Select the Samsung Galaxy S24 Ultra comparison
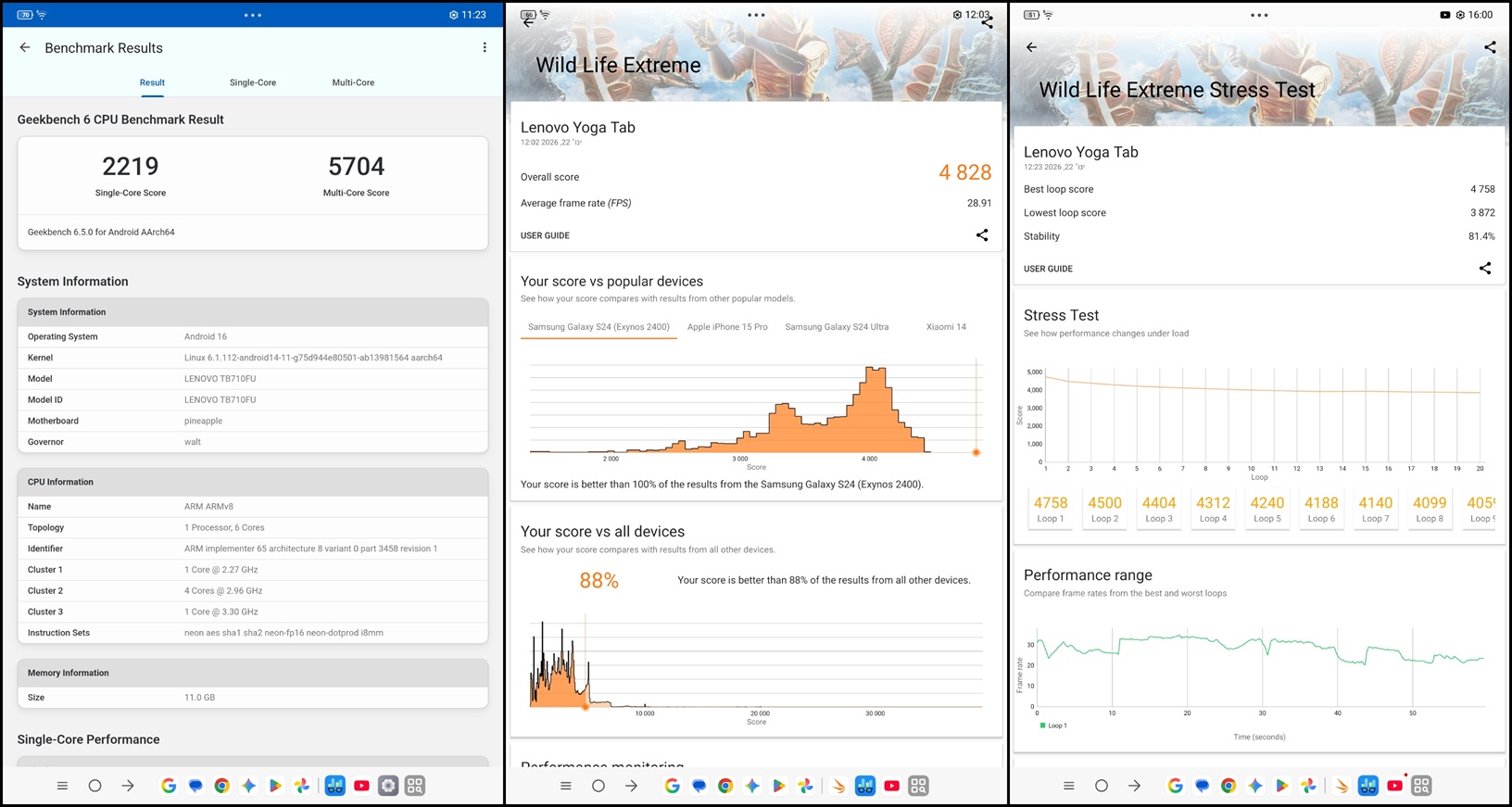This screenshot has width=1512, height=807. (837, 327)
